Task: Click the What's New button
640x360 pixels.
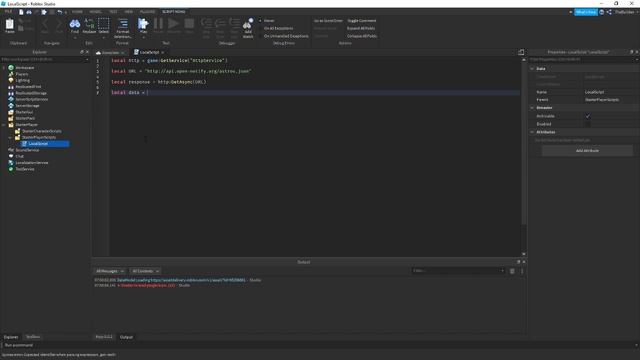Action: [585, 12]
